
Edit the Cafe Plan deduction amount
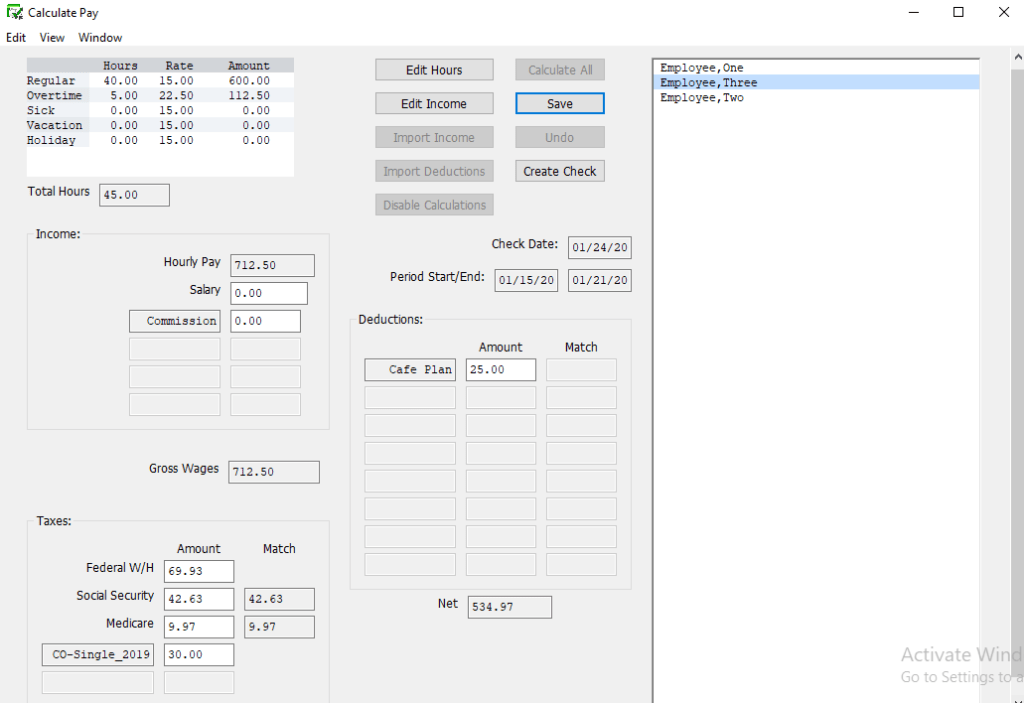(500, 370)
